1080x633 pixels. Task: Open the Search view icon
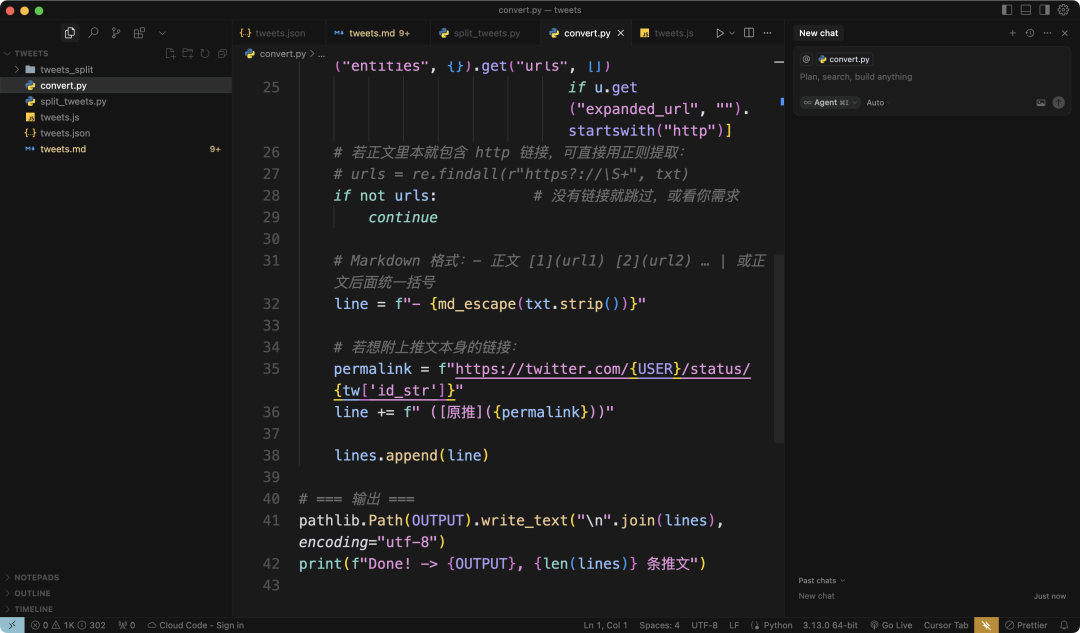click(93, 33)
